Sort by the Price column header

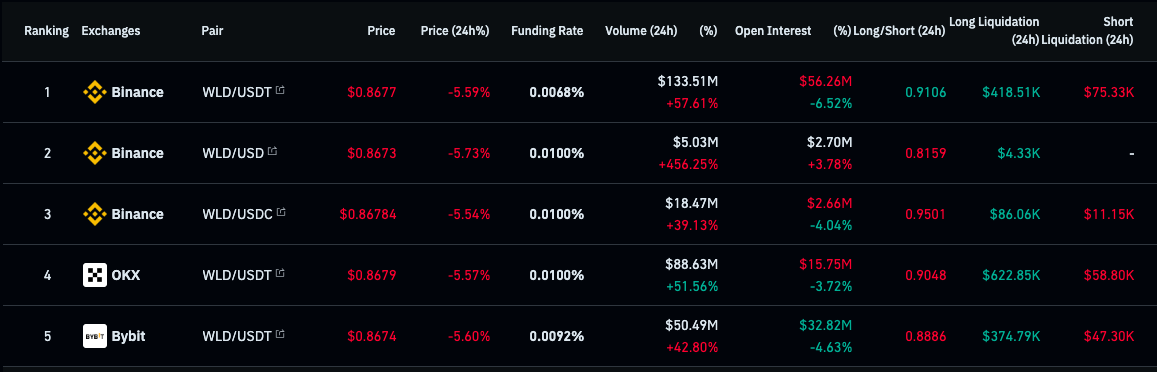[x=381, y=31]
